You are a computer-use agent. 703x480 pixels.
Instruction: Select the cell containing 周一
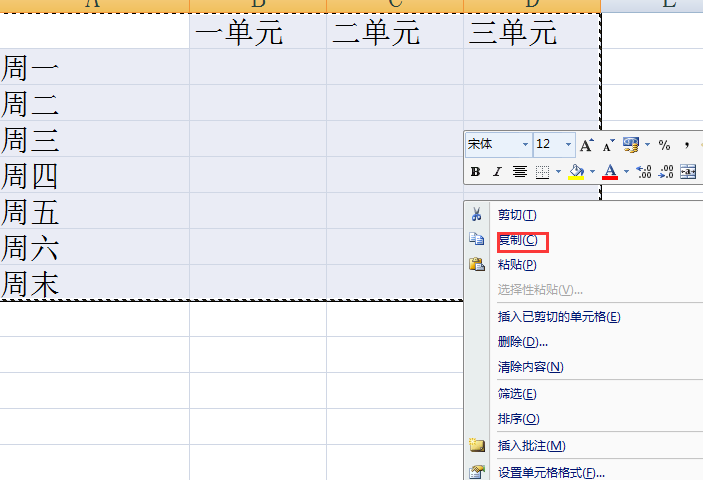95,67
